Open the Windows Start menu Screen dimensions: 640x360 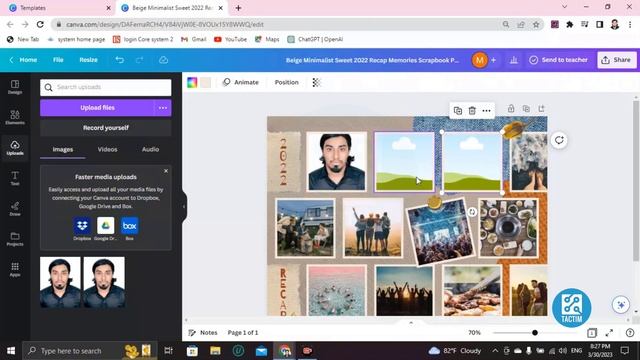[11, 351]
